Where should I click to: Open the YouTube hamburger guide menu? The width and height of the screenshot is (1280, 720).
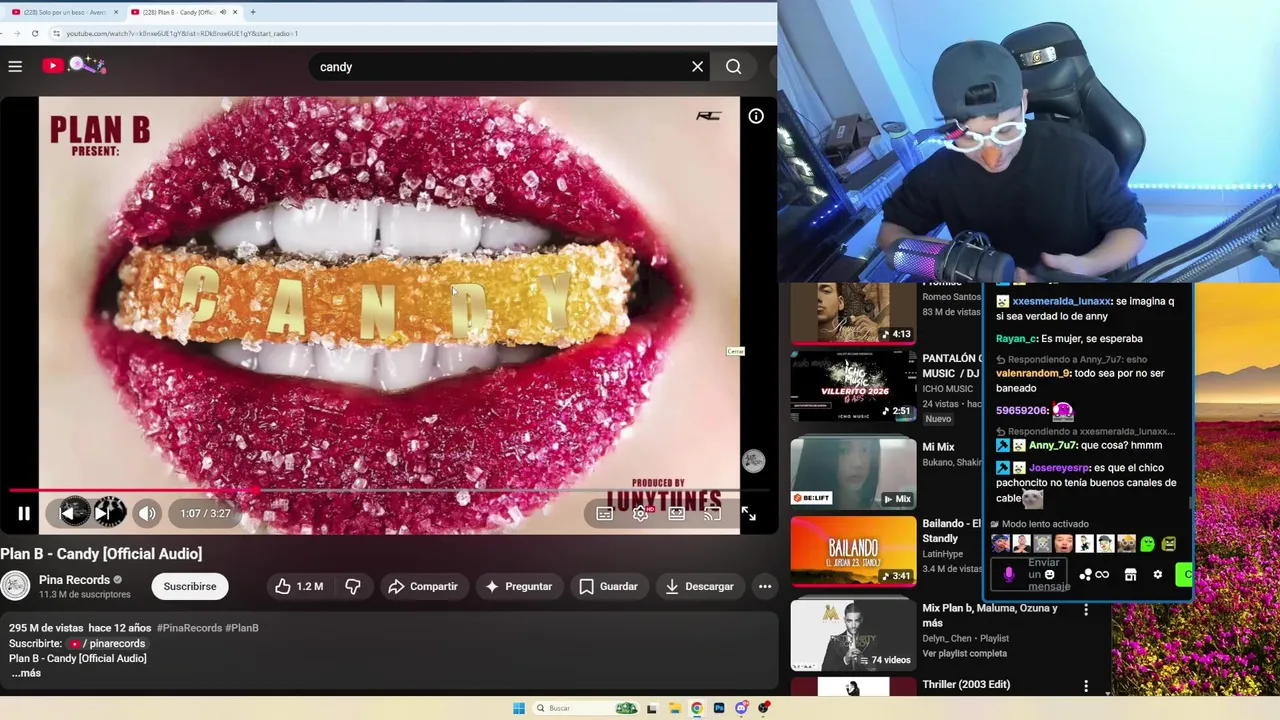click(15, 66)
